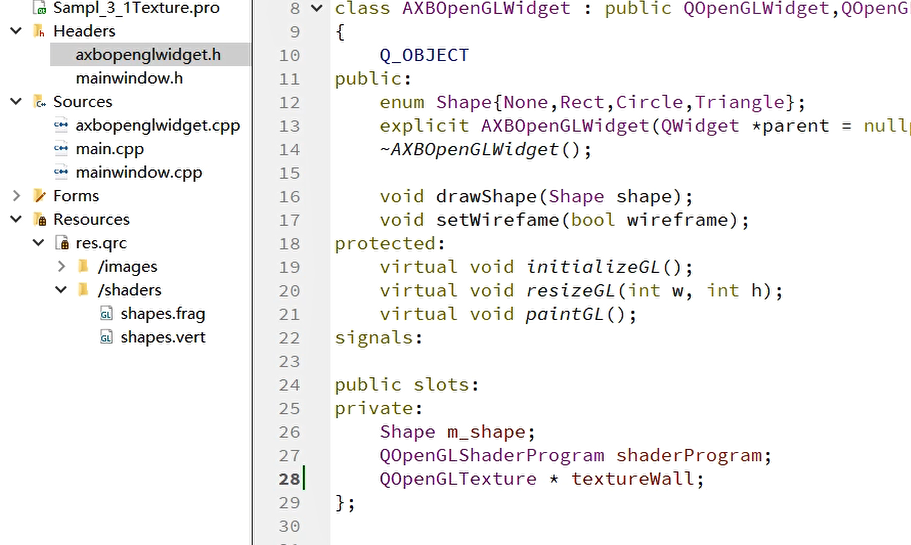The image size is (911, 545).
Task: Place cursor on setWirefame function name
Action: tap(497, 220)
